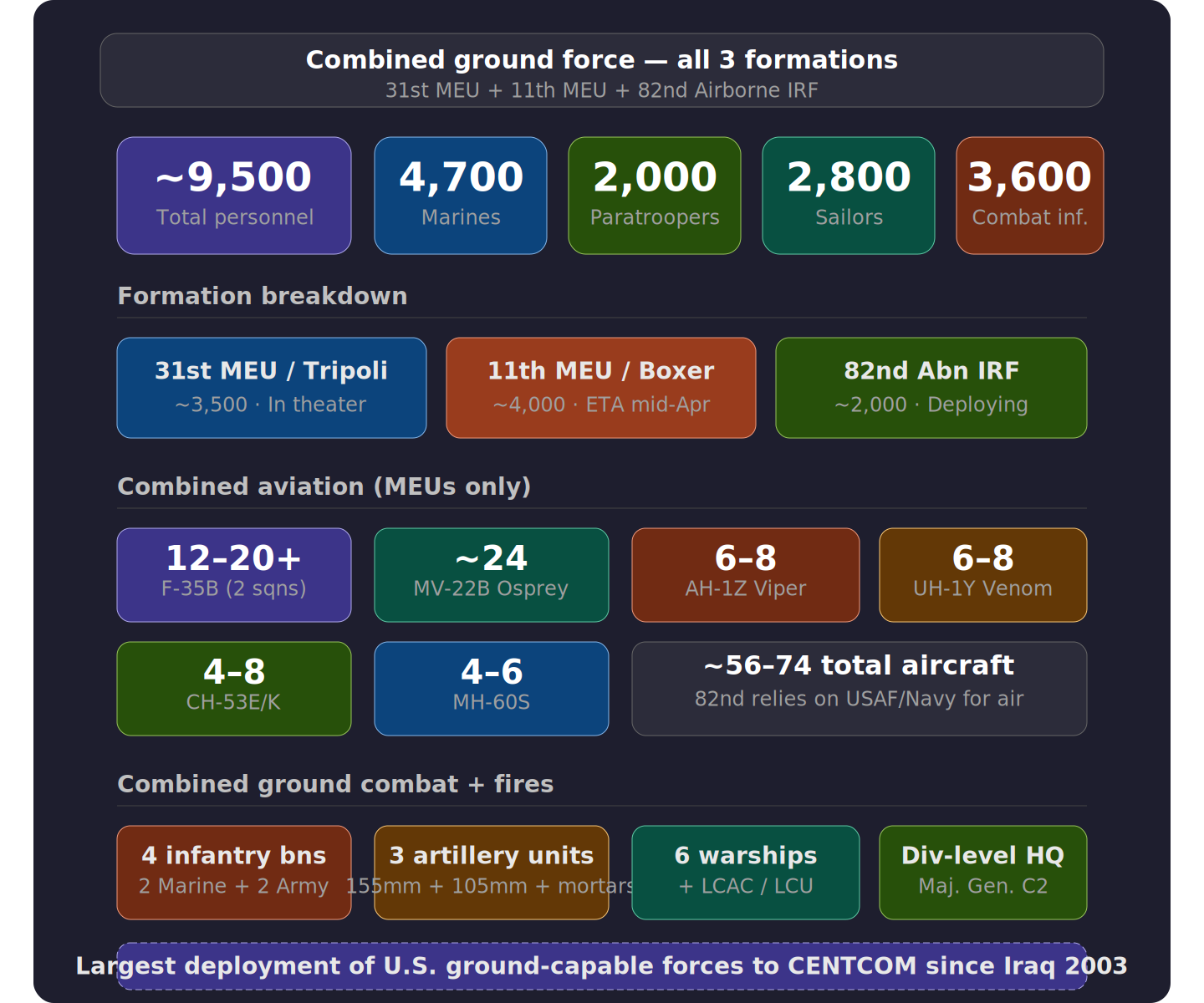Click the CH-53E/K helicopter tile
Image resolution: width=1204 pixels, height=1003 pixels.
[x=234, y=689]
